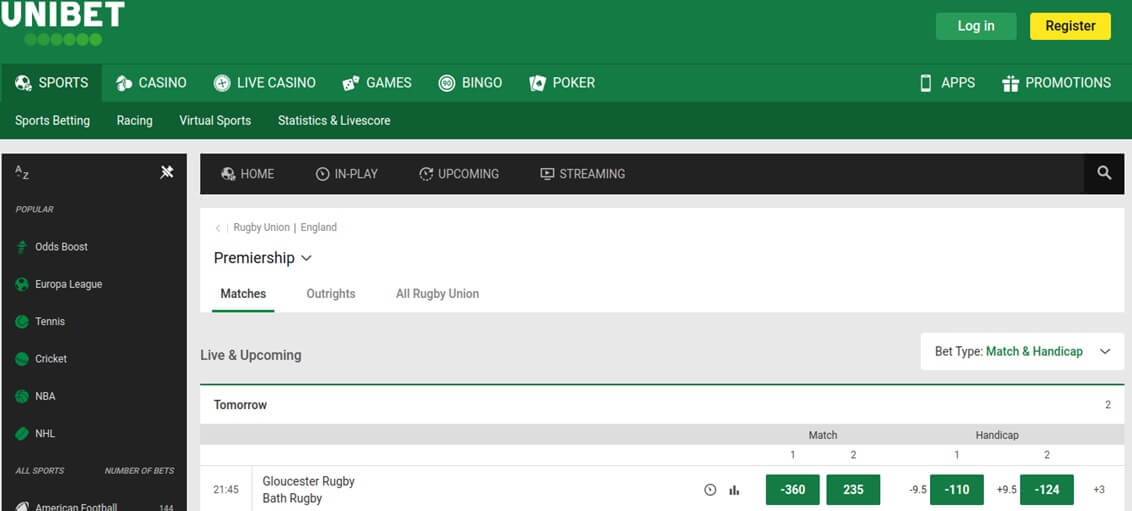The width and height of the screenshot is (1132, 511).
Task: Click the Upcoming refresh-clock icon
Action: pyautogui.click(x=426, y=174)
